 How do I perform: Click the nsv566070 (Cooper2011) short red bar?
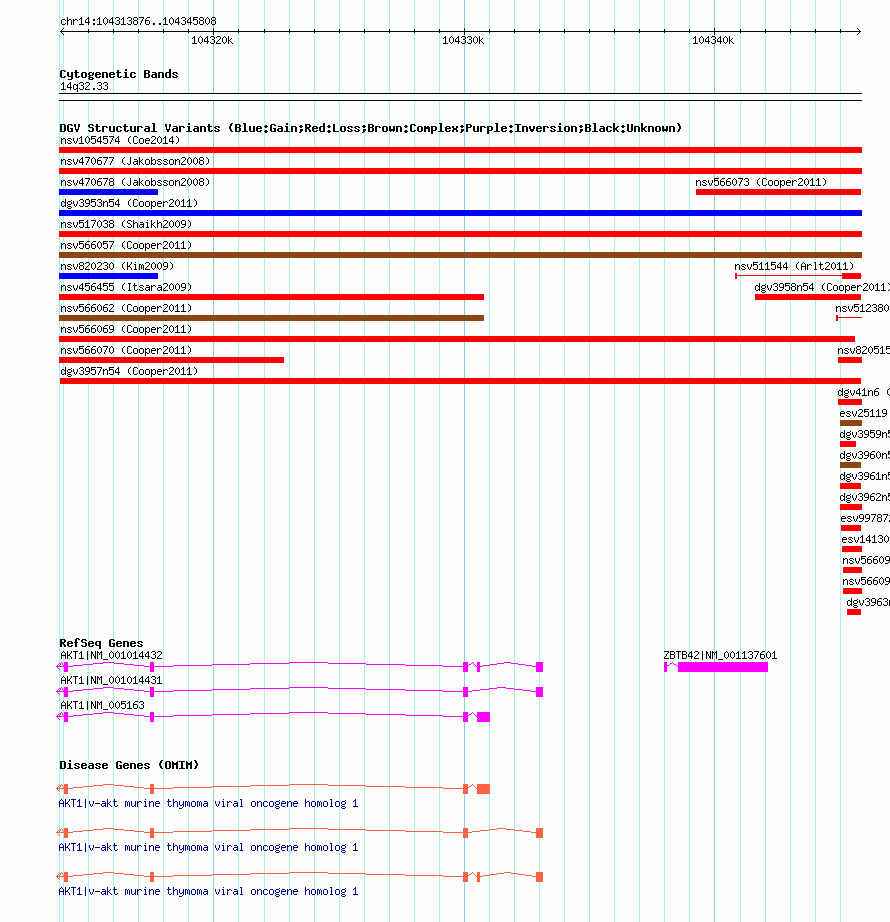(172, 360)
